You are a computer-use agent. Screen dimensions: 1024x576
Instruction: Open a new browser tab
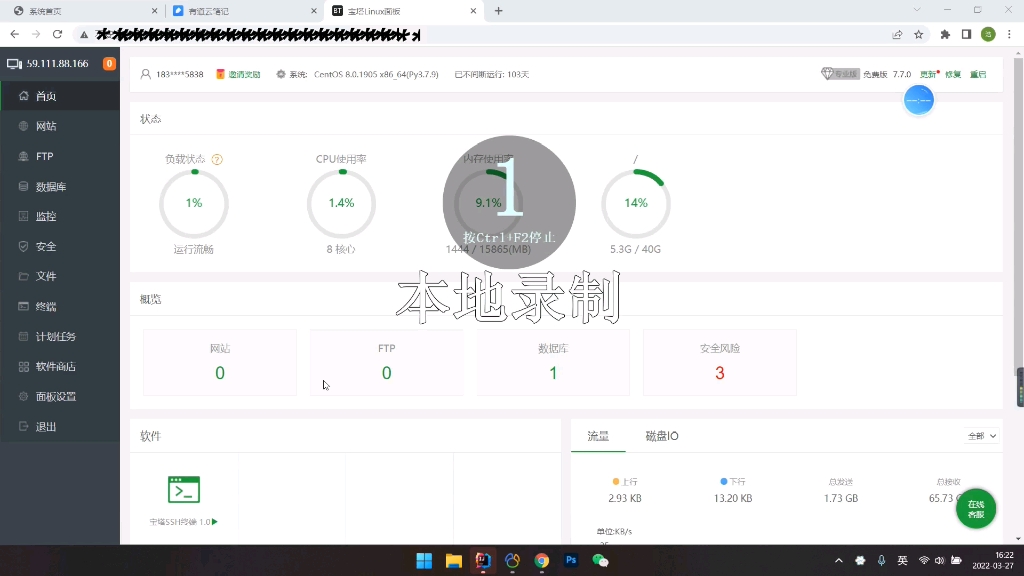click(498, 11)
